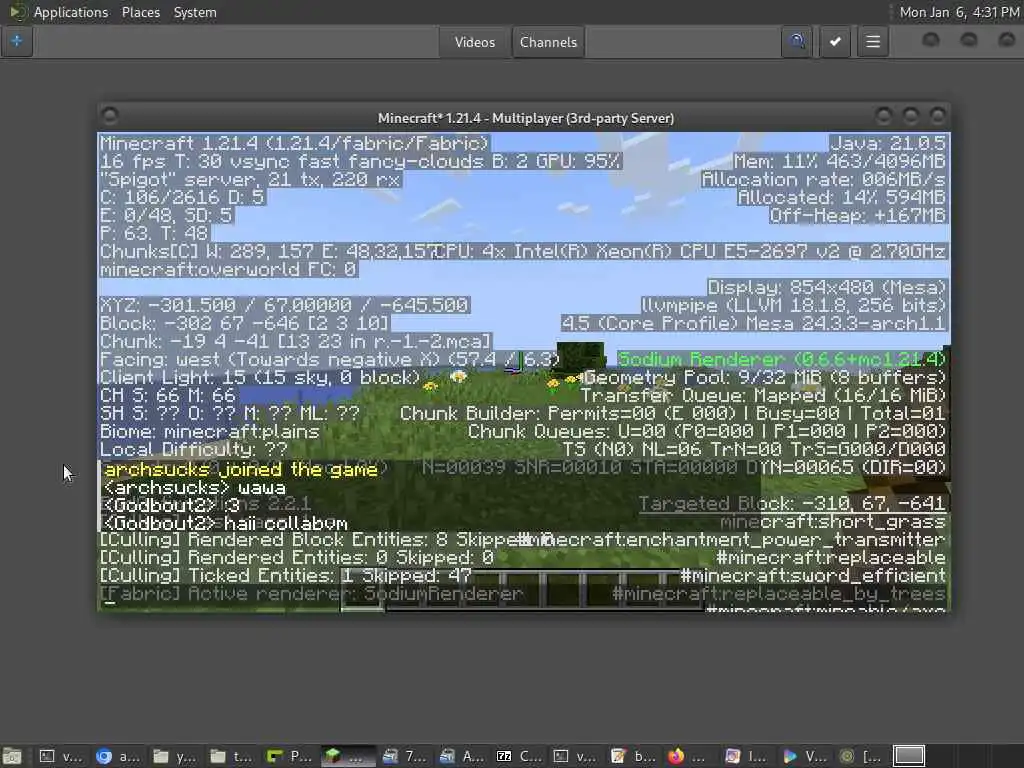Select the second terminal 'v...' taskbar entry

pyautogui.click(x=575, y=756)
